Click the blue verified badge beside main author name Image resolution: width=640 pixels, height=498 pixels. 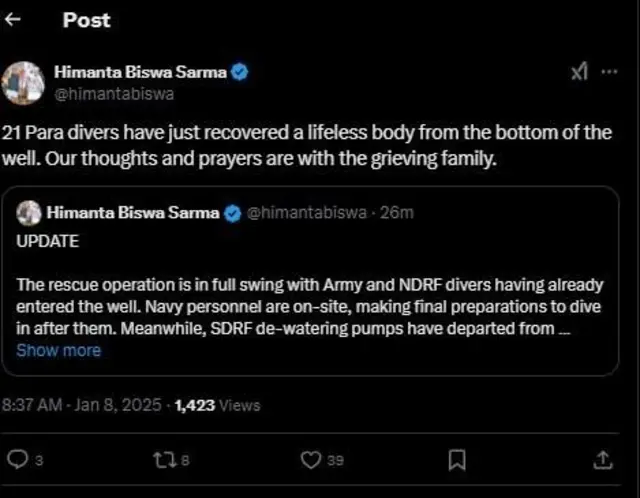point(241,73)
